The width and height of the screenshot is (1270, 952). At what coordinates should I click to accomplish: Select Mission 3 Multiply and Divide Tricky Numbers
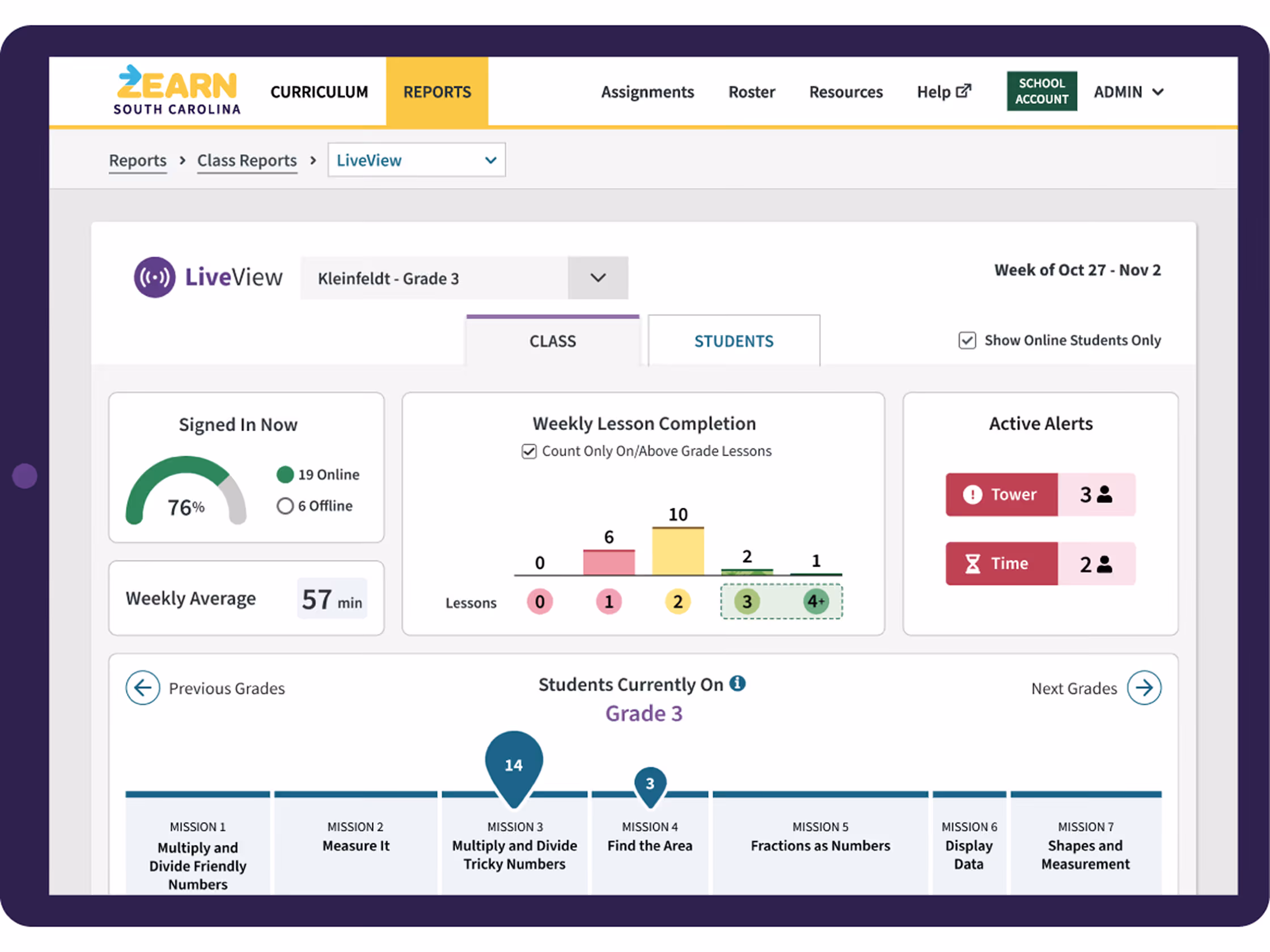[x=514, y=844]
